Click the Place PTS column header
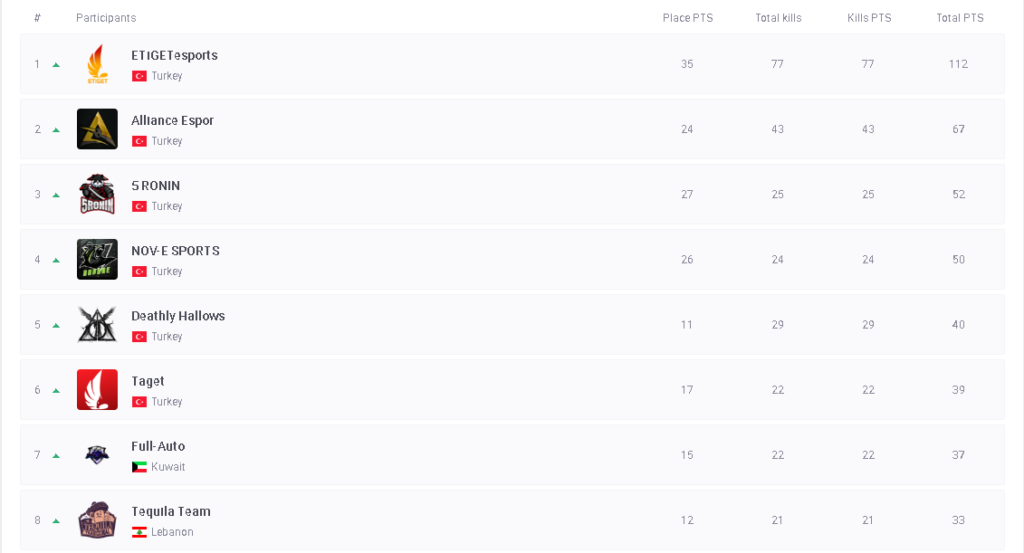The height and width of the screenshot is (553, 1024). [x=687, y=18]
